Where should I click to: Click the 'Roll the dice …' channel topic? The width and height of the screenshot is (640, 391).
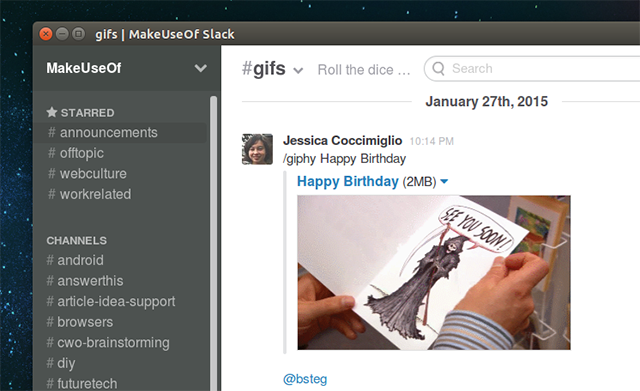(x=364, y=70)
